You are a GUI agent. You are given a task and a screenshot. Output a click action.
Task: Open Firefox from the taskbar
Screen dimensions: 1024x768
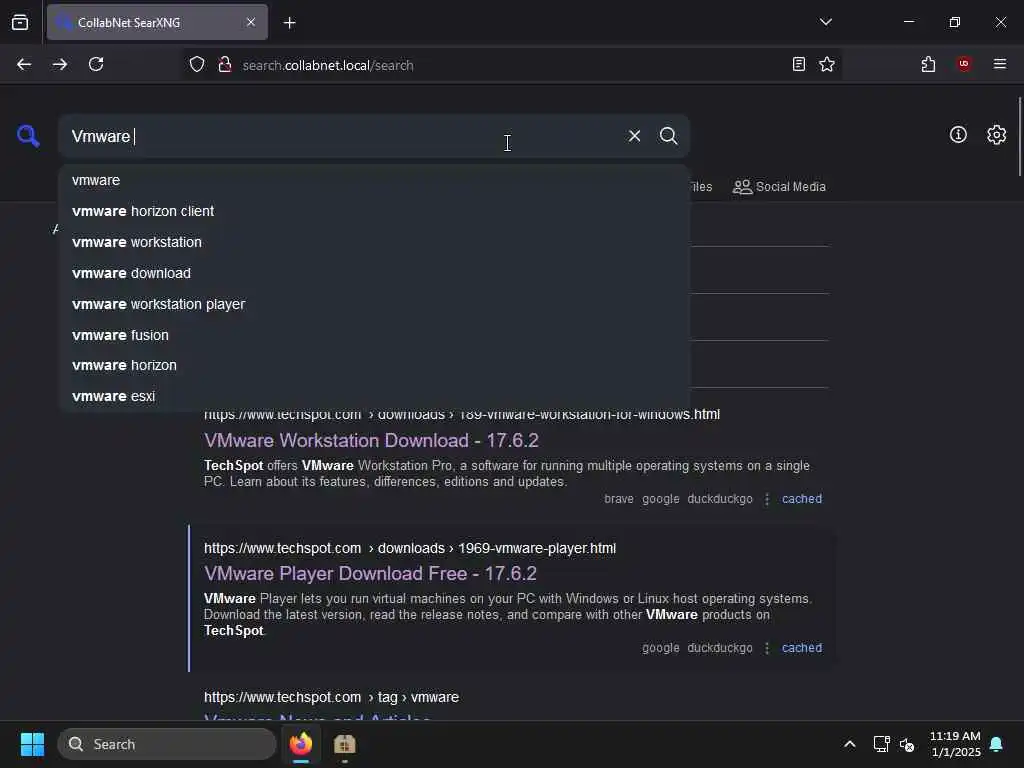pos(301,744)
